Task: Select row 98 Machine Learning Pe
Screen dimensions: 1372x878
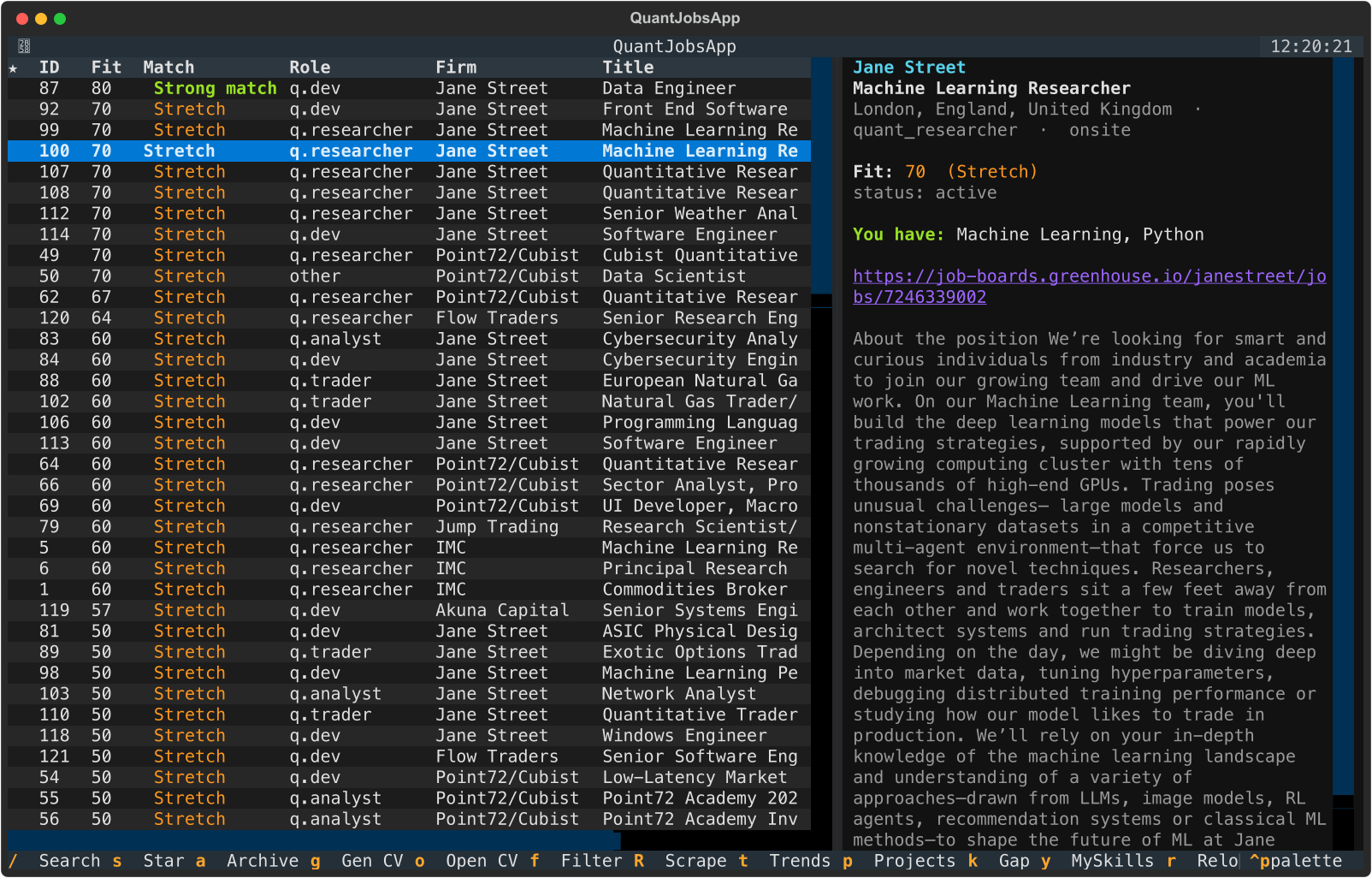Action: pos(409,673)
